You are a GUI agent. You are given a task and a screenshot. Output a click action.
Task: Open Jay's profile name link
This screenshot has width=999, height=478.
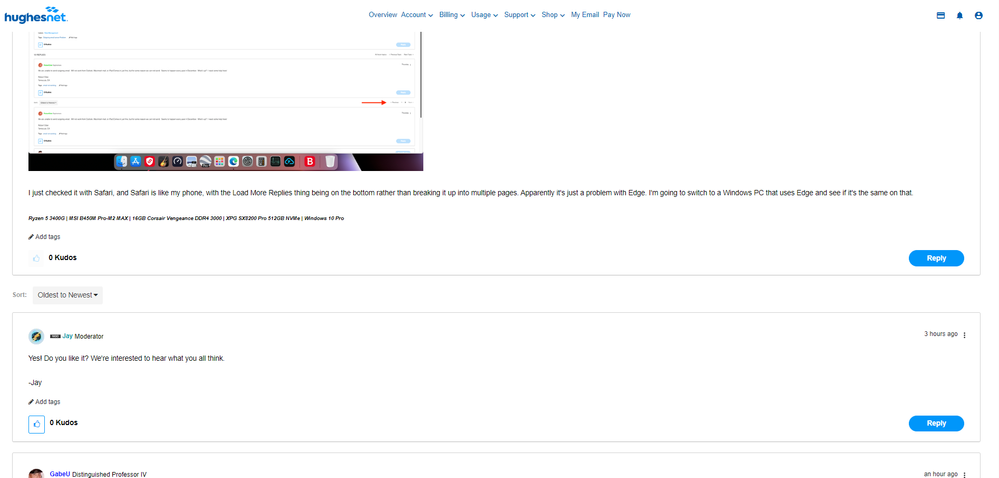(67, 336)
